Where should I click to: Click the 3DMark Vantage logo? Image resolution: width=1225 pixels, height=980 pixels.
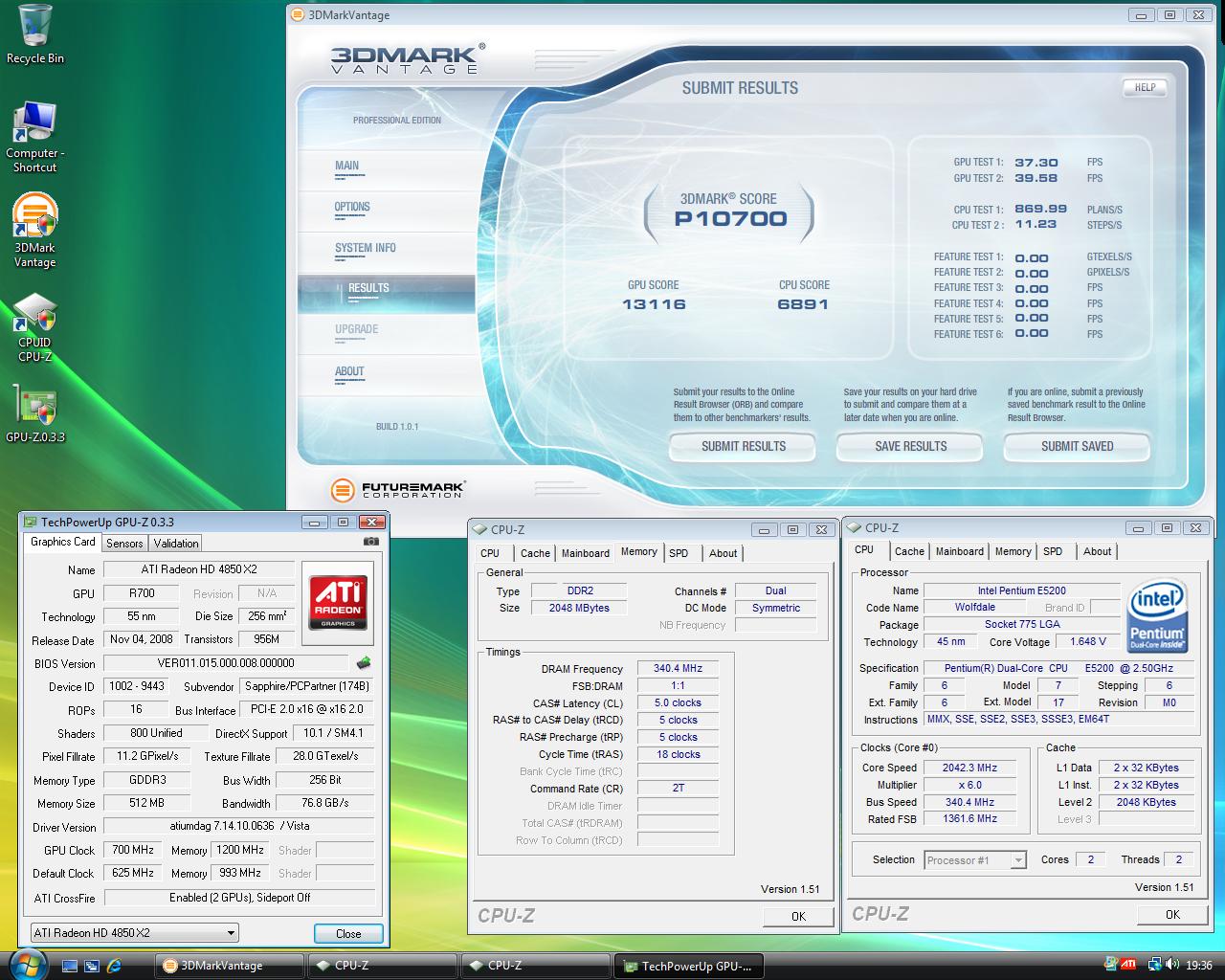407,58
